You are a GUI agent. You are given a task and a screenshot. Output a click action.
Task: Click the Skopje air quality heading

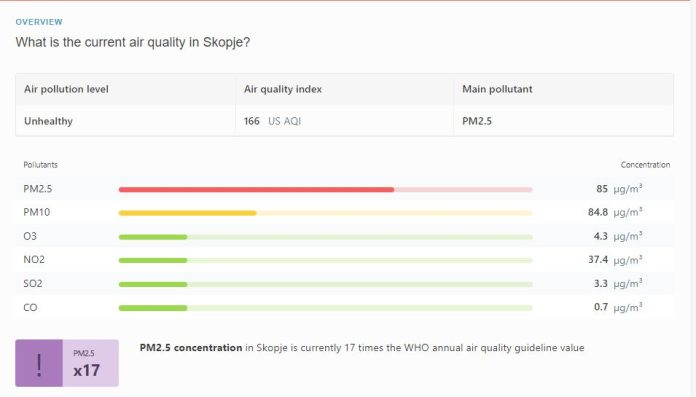pyautogui.click(x=133, y=42)
